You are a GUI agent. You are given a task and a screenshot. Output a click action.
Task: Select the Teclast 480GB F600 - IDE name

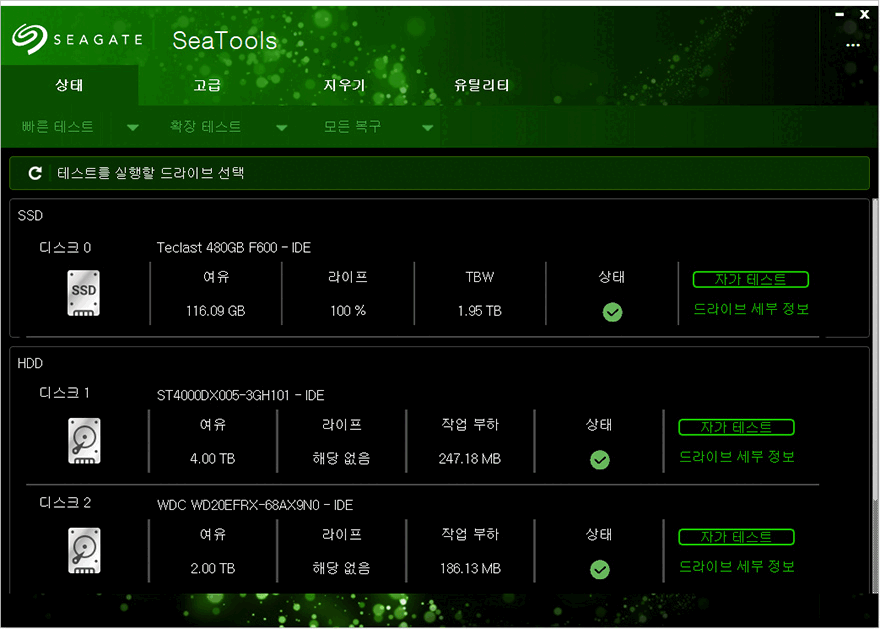tap(233, 247)
